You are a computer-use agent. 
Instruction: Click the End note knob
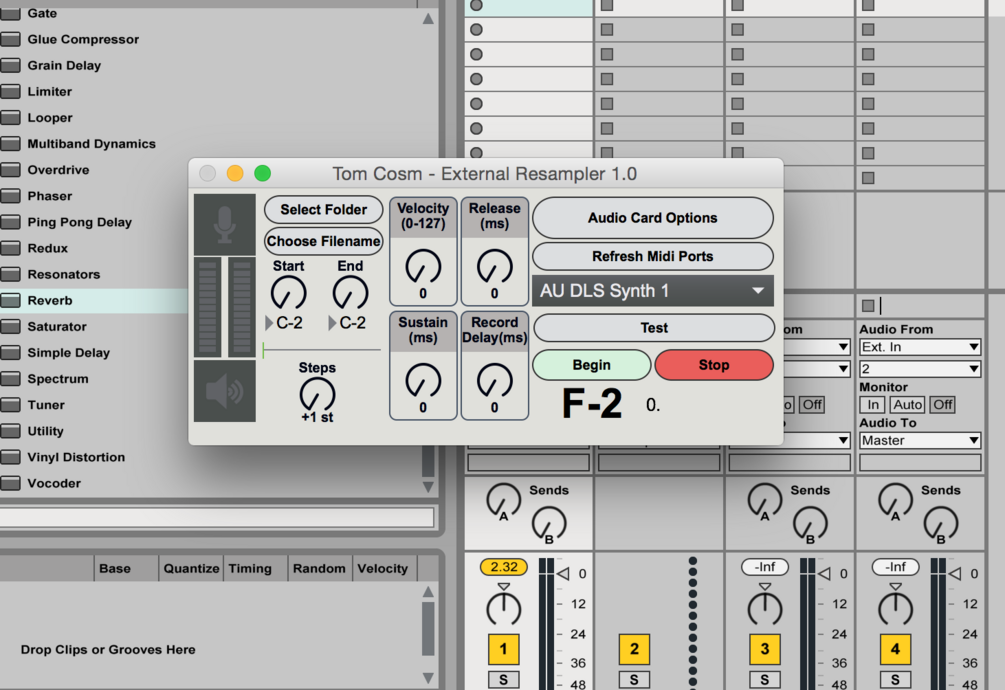tap(350, 294)
